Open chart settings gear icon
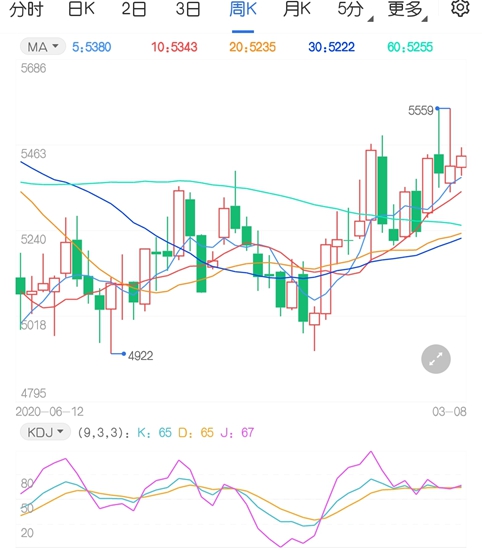This screenshot has width=482, height=550. click(x=460, y=8)
